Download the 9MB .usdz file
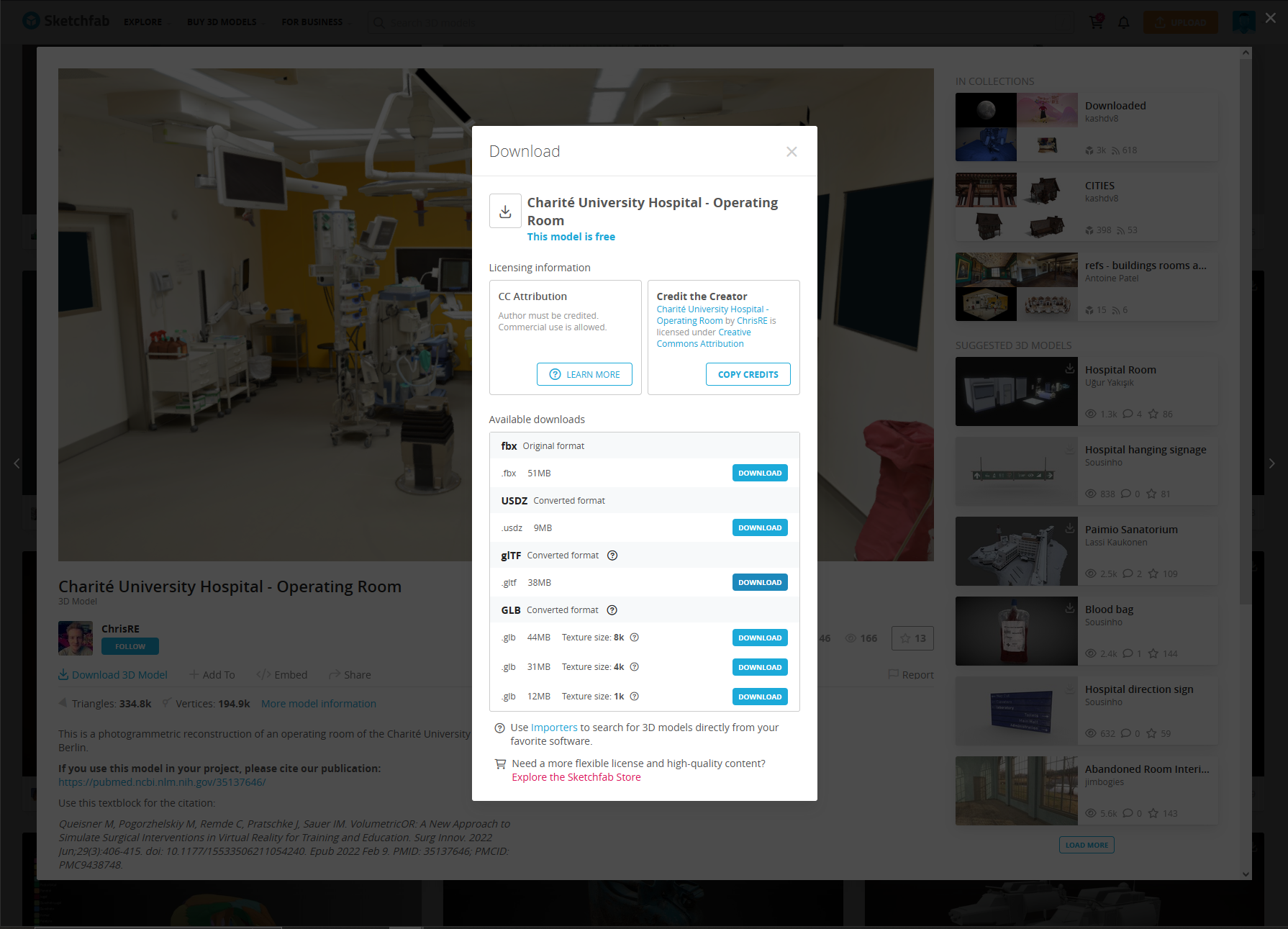 [x=760, y=527]
